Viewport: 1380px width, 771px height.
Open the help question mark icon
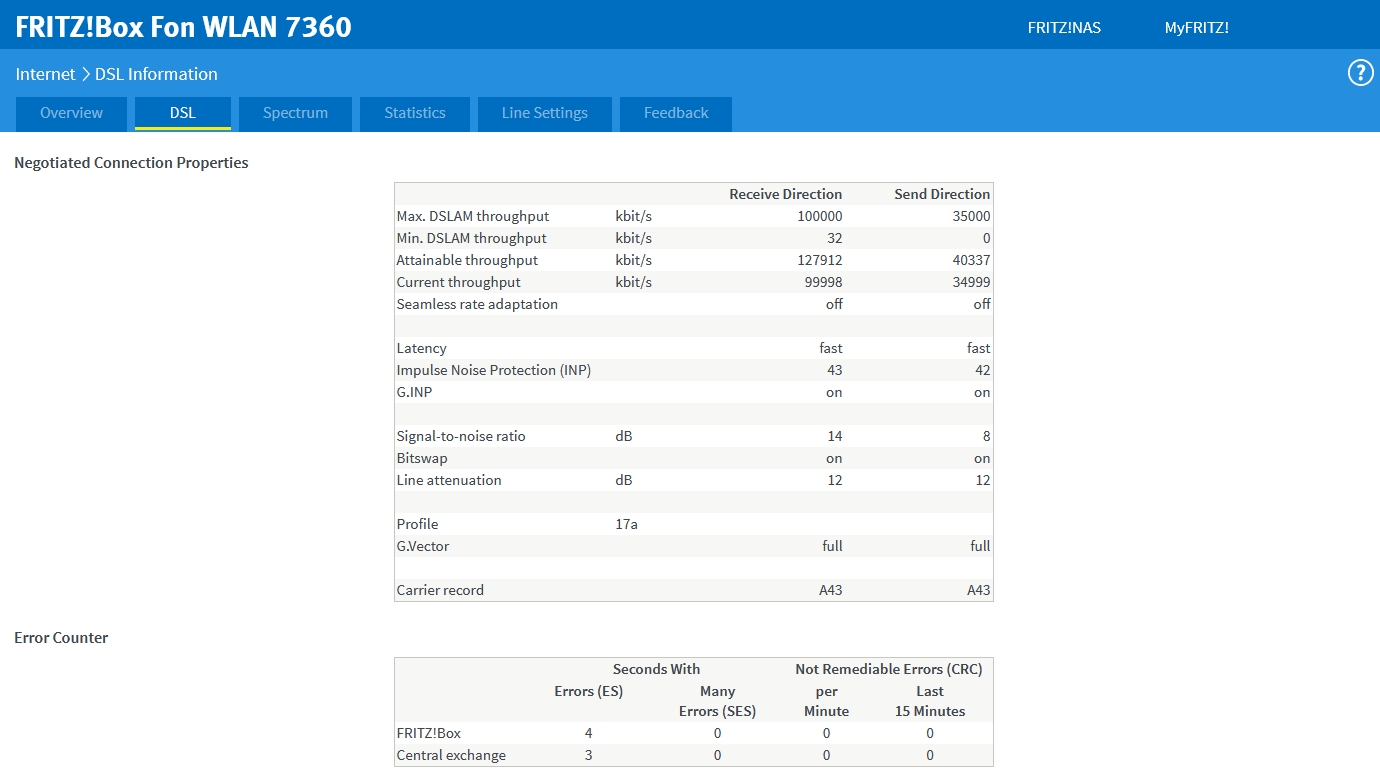pyautogui.click(x=1360, y=73)
